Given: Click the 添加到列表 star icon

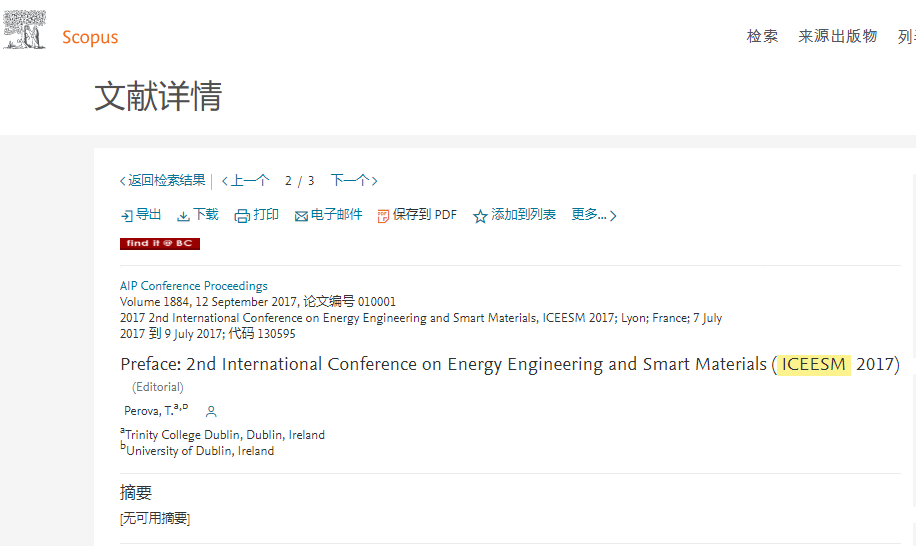Looking at the screenshot, I should pos(480,216).
